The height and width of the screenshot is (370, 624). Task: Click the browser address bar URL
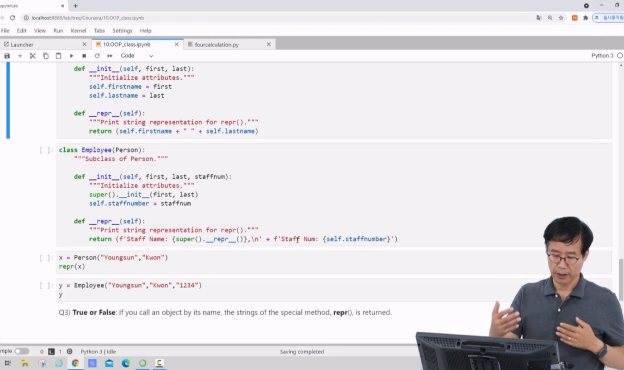coord(88,18)
